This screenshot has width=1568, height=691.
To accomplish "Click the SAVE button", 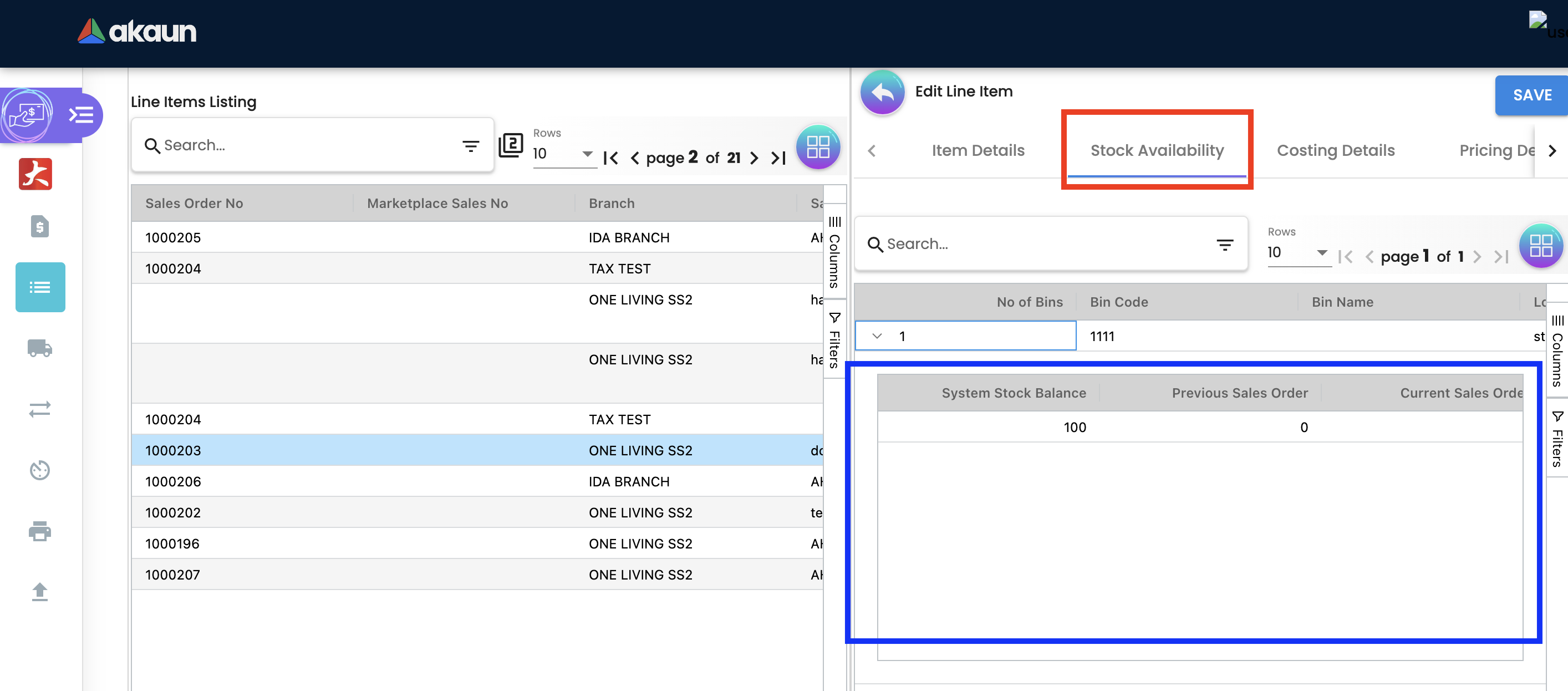I will 1531,95.
